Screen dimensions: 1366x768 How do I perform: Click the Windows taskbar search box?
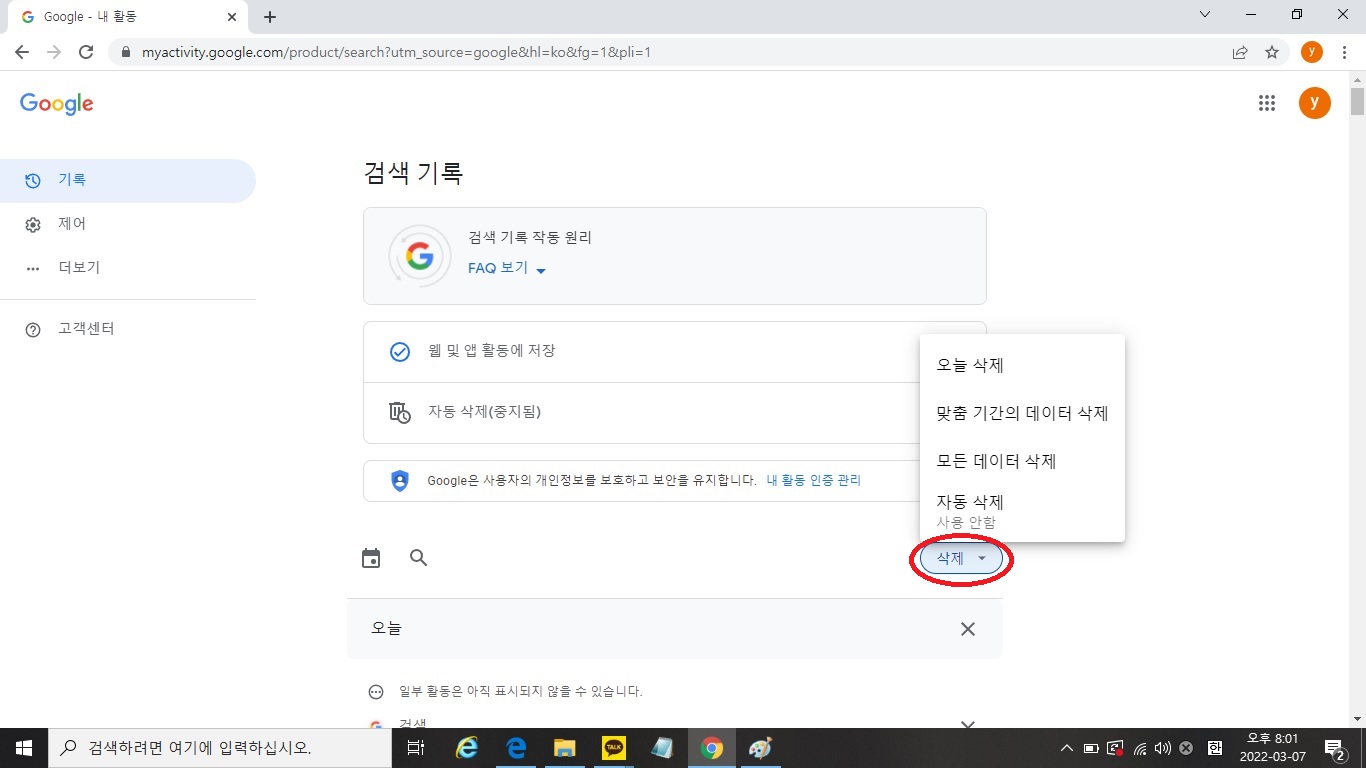[220, 748]
